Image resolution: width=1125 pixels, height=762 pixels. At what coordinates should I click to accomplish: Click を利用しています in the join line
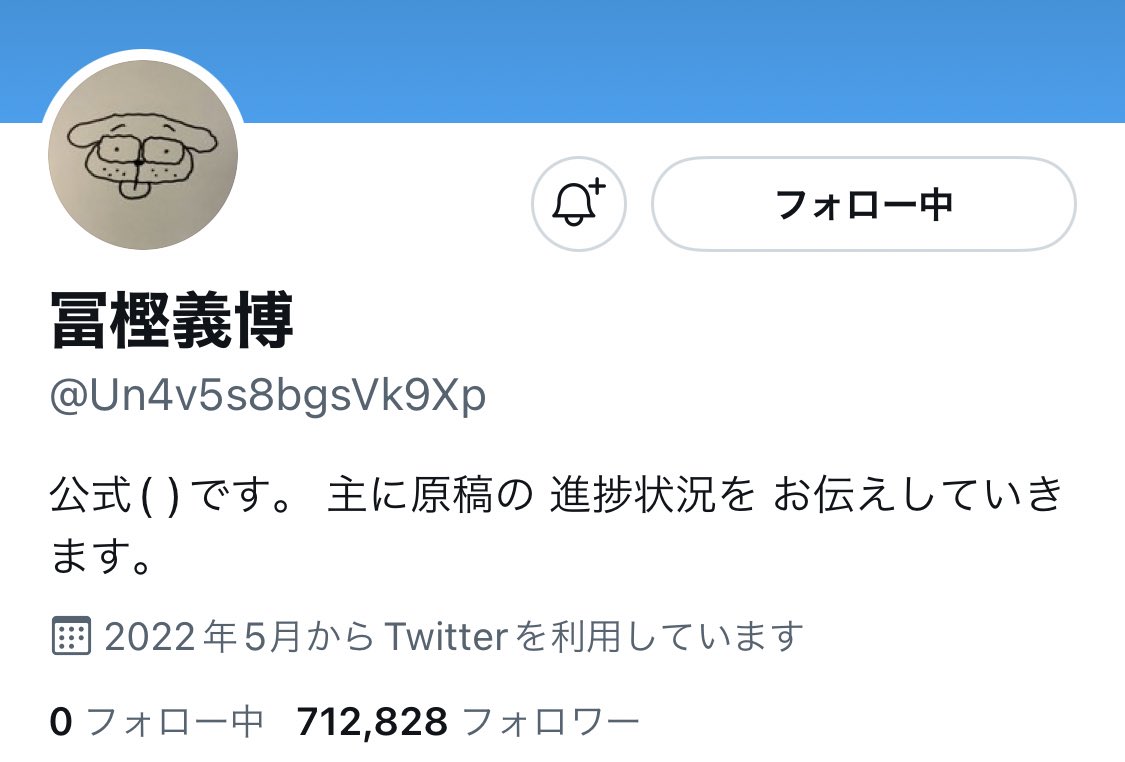pyautogui.click(x=659, y=636)
